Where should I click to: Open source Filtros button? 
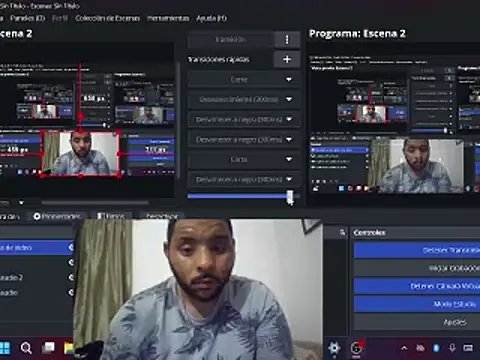point(111,216)
